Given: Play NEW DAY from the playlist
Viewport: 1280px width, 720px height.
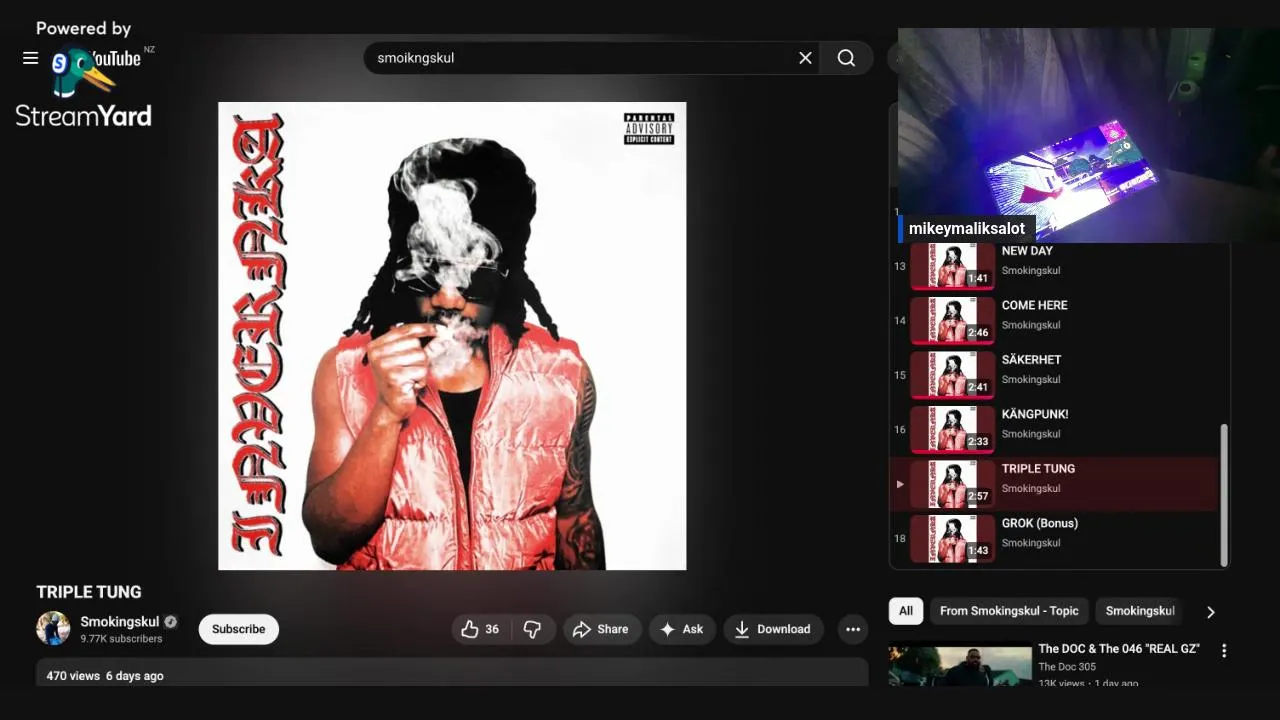Looking at the screenshot, I should 1055,266.
